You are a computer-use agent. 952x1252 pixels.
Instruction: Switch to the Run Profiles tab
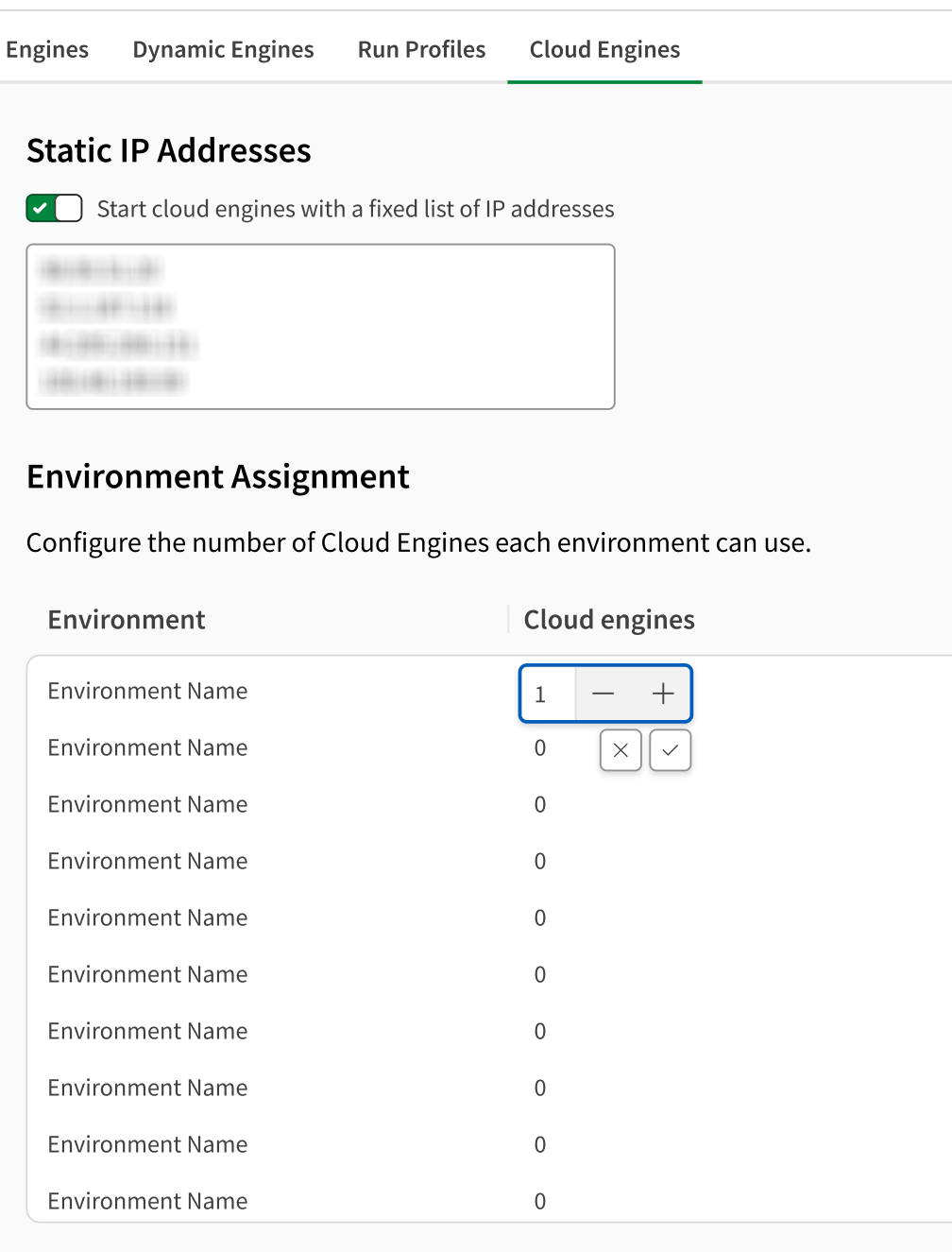pos(421,49)
